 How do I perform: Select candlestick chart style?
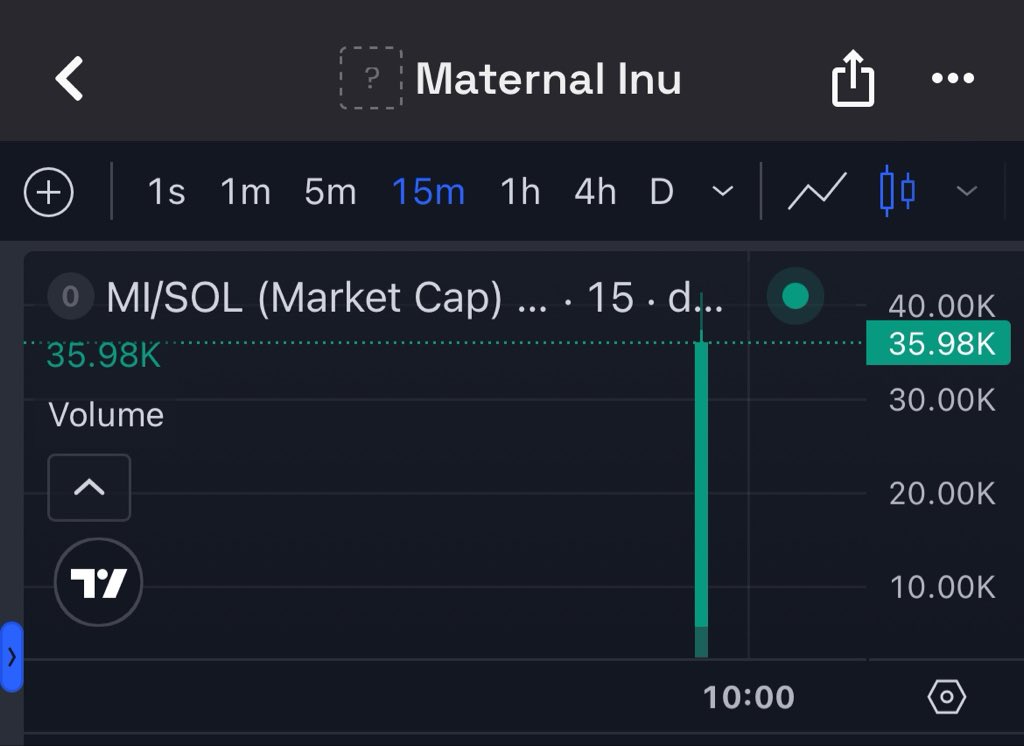pyautogui.click(x=897, y=191)
